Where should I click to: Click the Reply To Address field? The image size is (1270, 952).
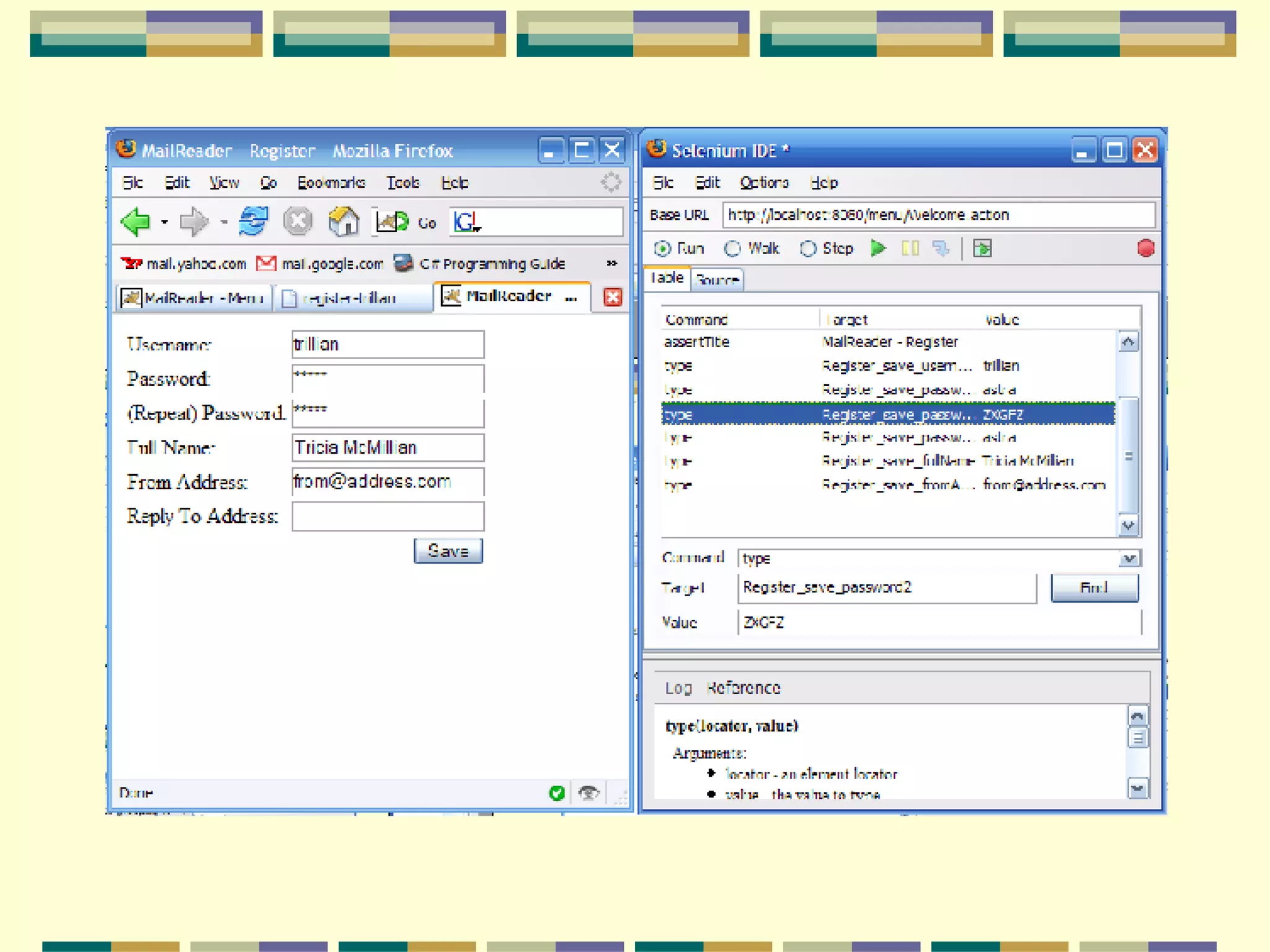[x=388, y=516]
